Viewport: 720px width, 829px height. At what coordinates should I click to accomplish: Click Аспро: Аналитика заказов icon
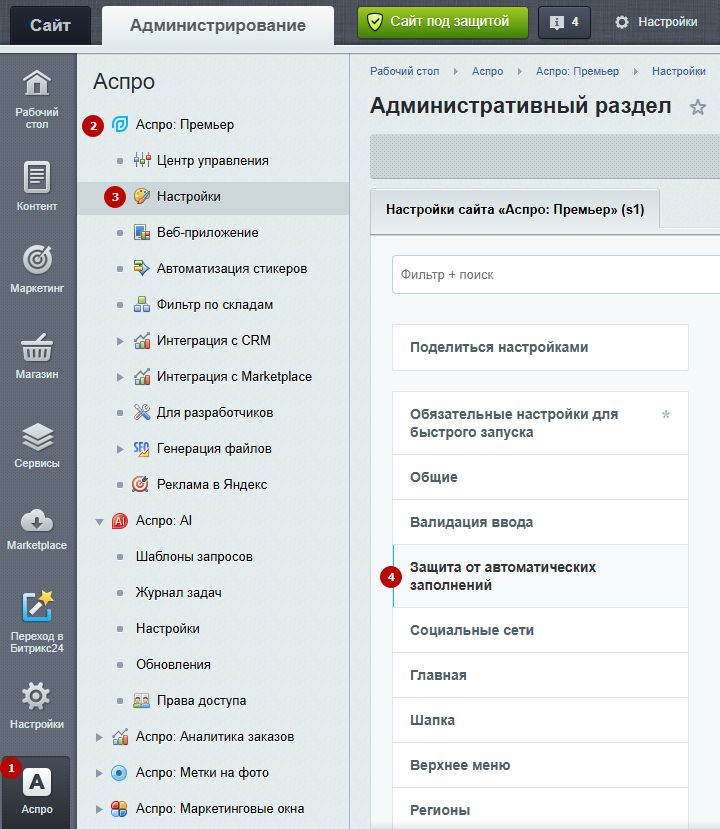(x=120, y=736)
